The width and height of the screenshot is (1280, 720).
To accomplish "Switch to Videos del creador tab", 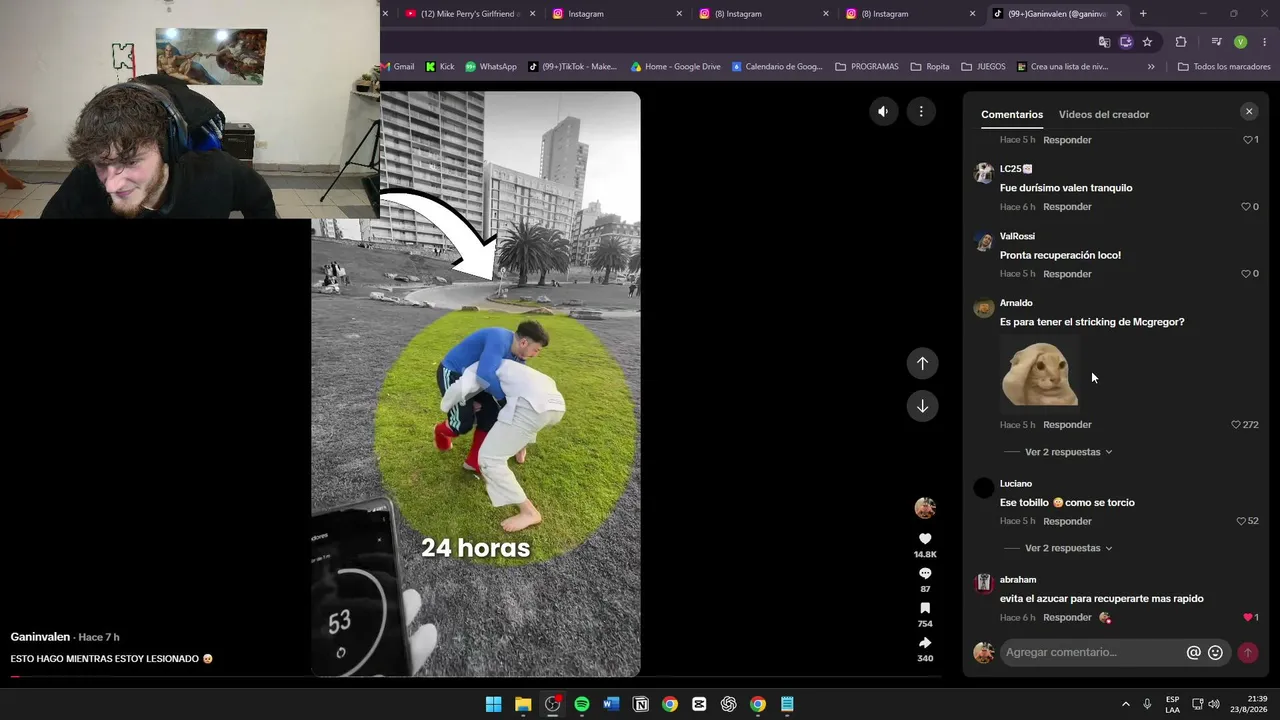I will pyautogui.click(x=1104, y=114).
